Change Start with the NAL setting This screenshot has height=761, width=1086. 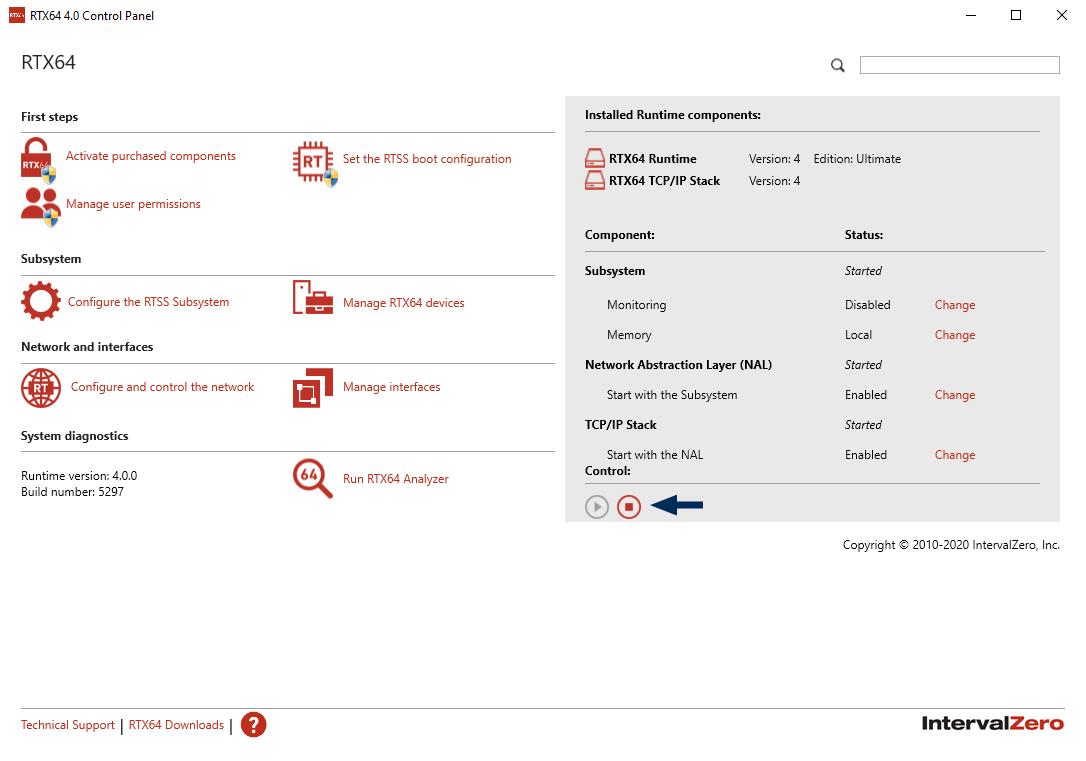955,455
